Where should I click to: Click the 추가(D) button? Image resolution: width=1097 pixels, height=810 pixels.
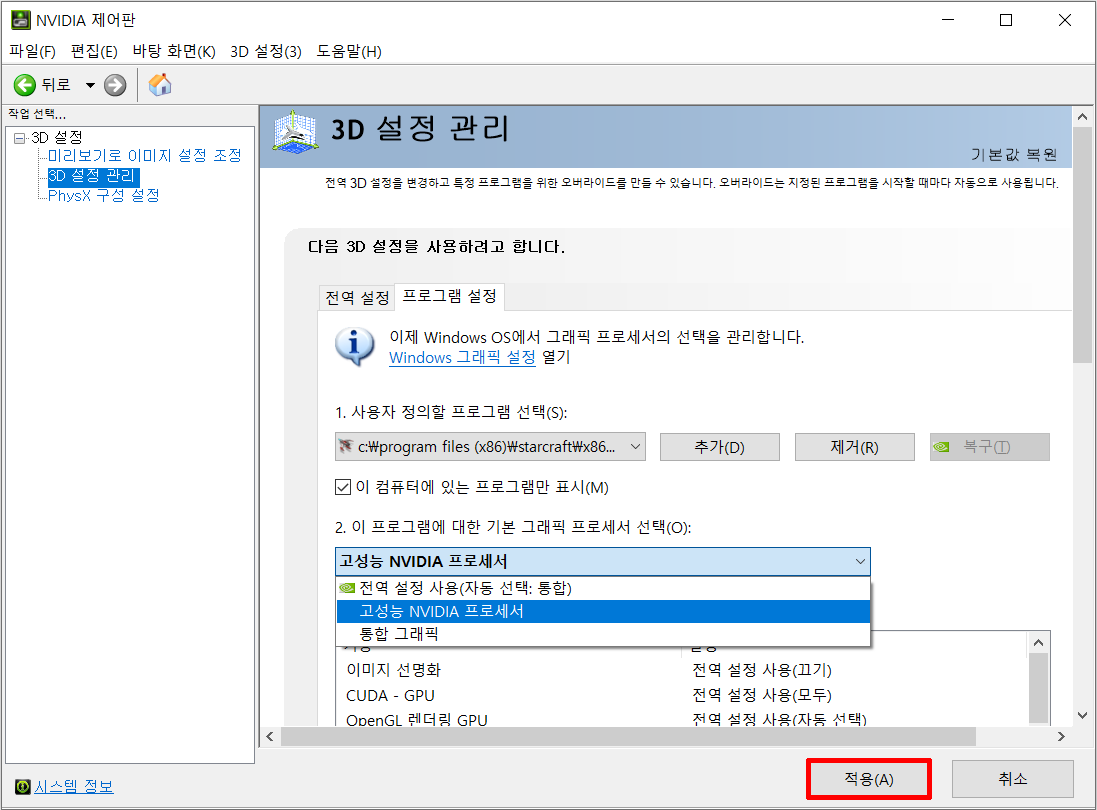pyautogui.click(x=719, y=447)
